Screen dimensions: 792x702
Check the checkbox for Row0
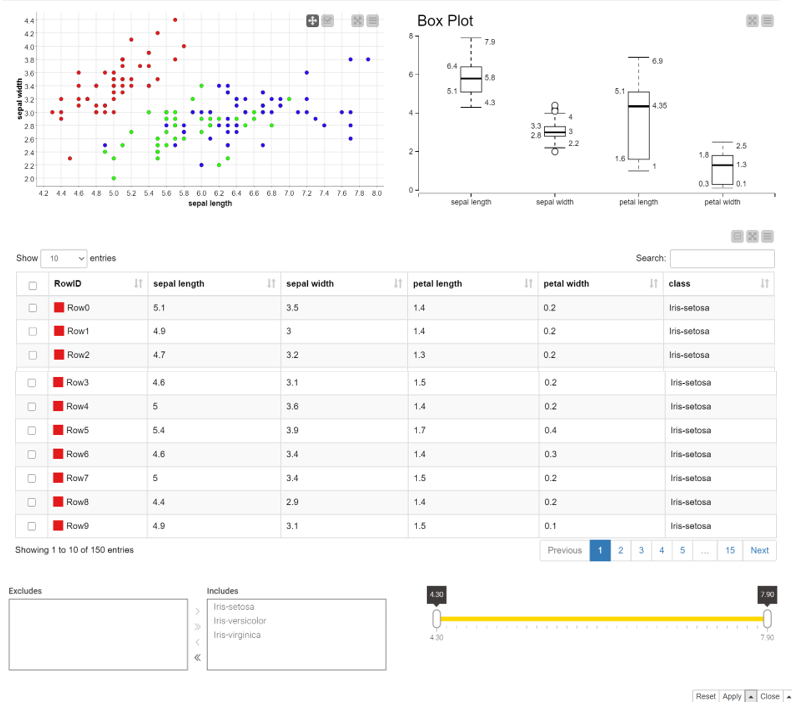pyautogui.click(x=33, y=308)
